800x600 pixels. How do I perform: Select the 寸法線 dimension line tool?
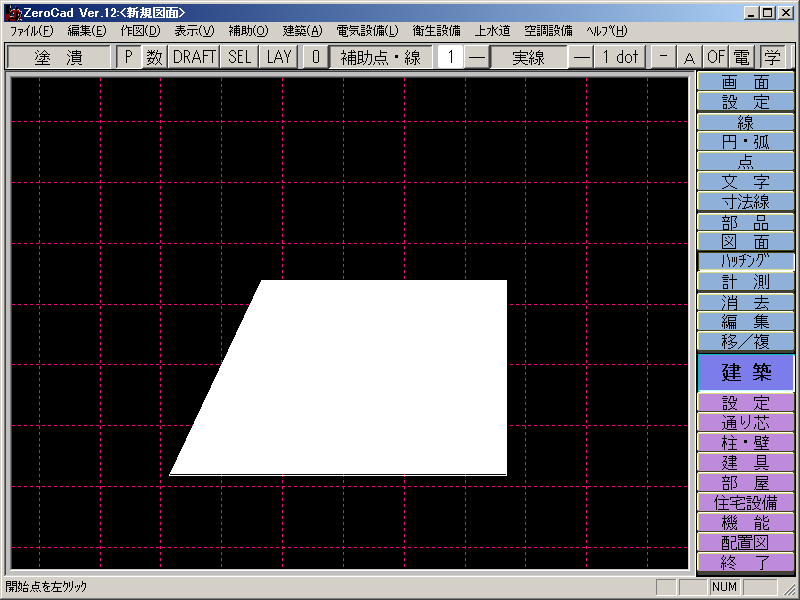pyautogui.click(x=745, y=202)
